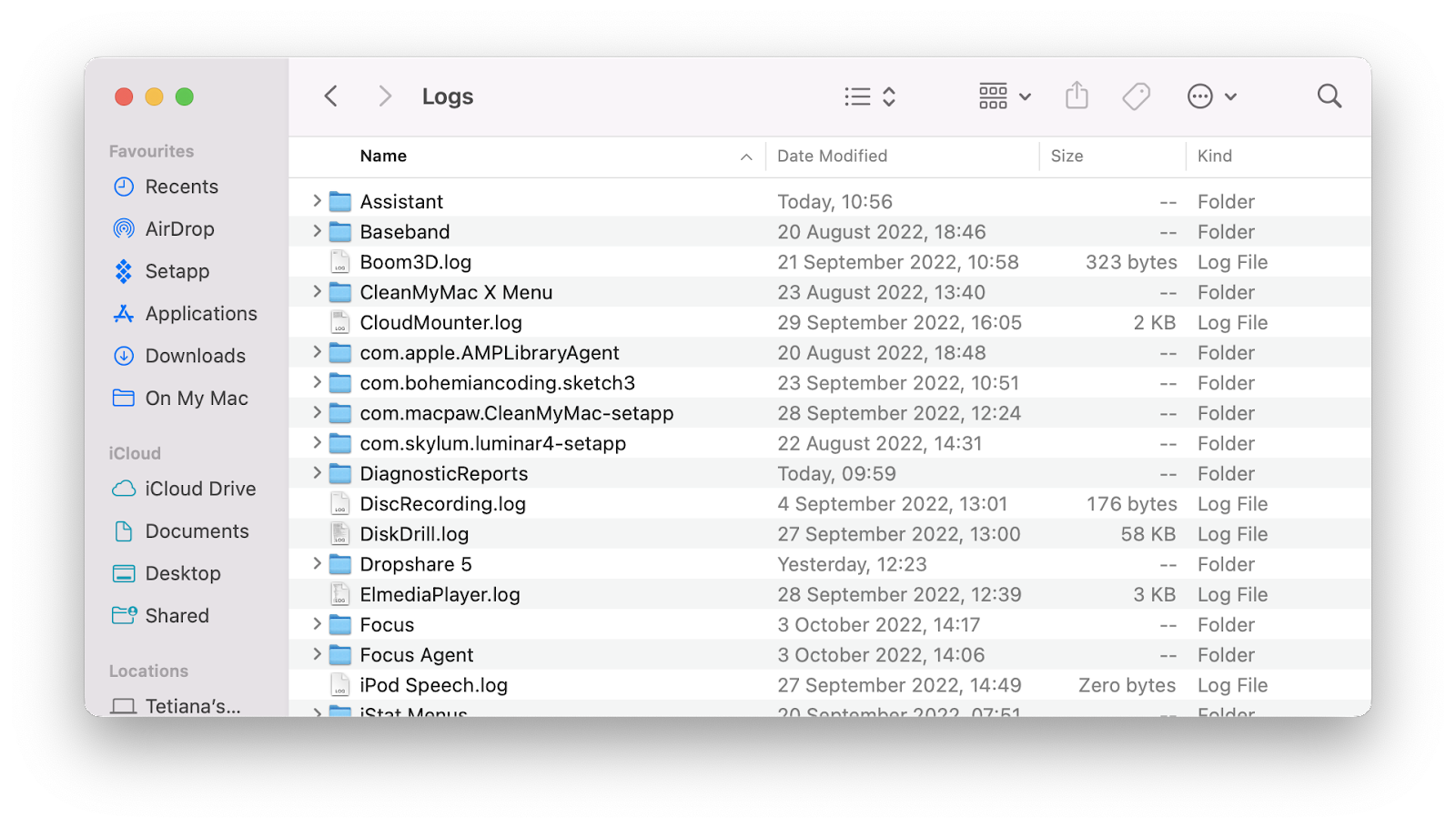Select the iPod Speech.log file icon
1456x828 pixels.
click(x=340, y=685)
